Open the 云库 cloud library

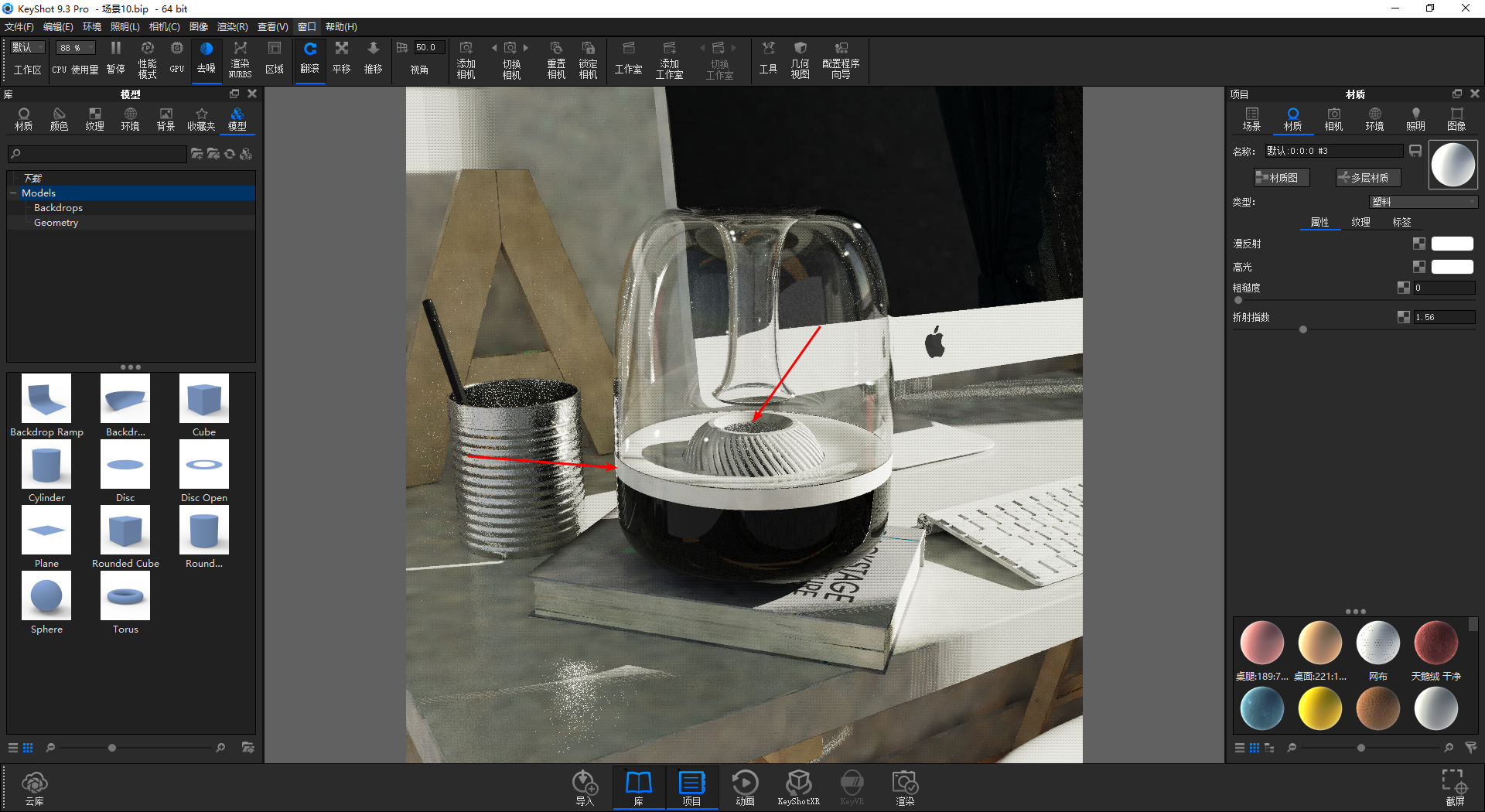point(34,787)
